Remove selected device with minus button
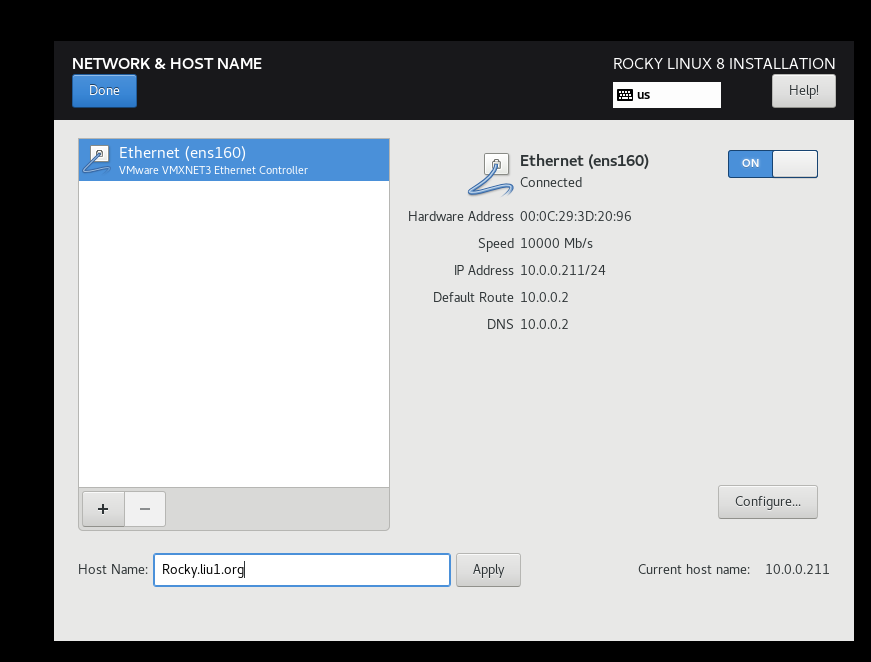This screenshot has height=662, width=871. [145, 509]
